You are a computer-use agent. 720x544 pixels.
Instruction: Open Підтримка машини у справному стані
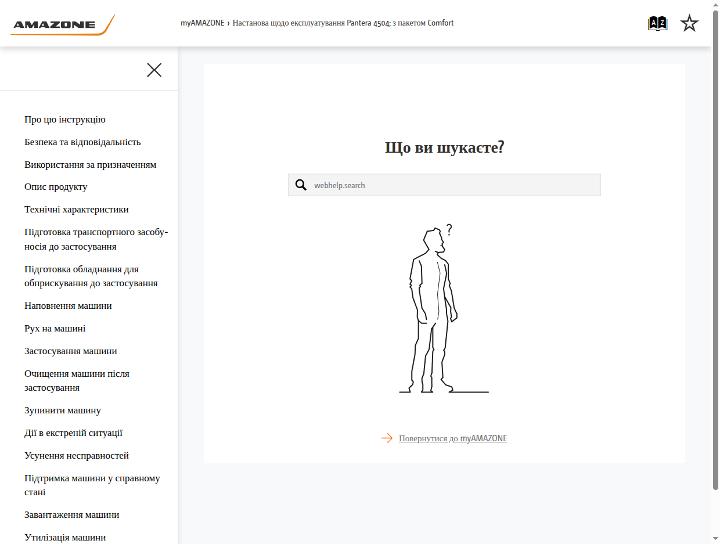click(92, 485)
